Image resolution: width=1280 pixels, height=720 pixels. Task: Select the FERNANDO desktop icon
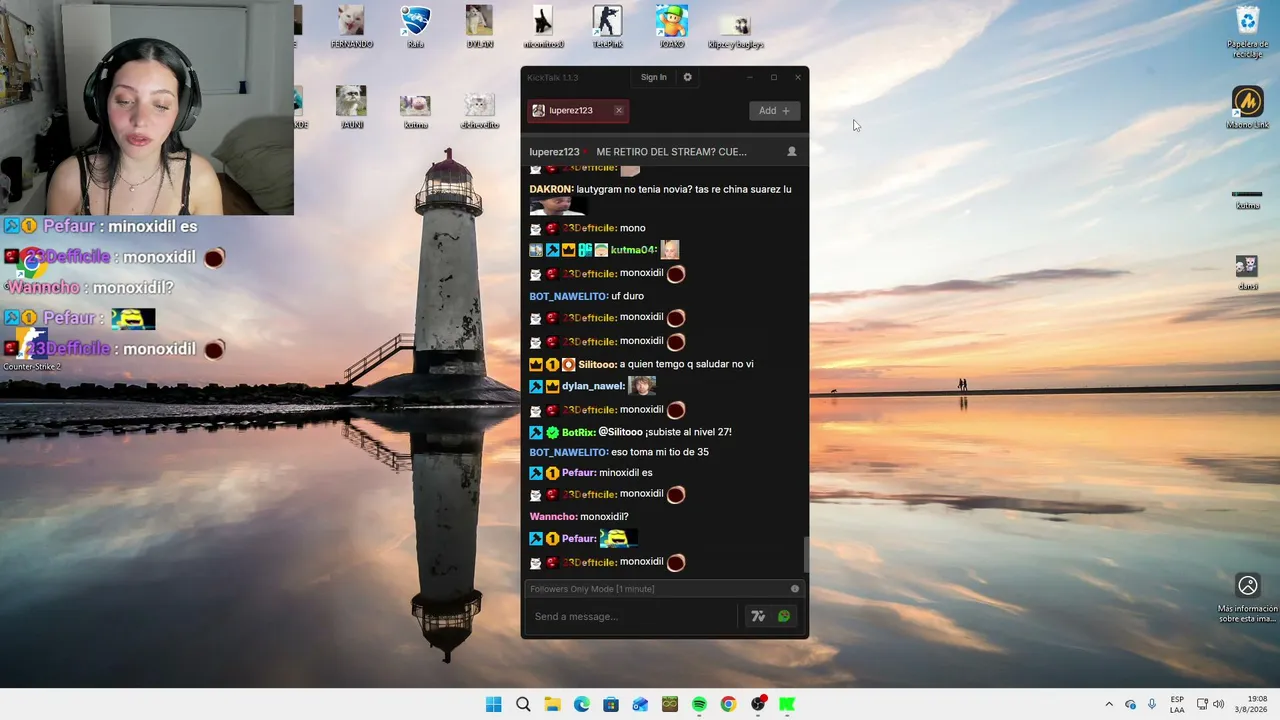tap(351, 27)
